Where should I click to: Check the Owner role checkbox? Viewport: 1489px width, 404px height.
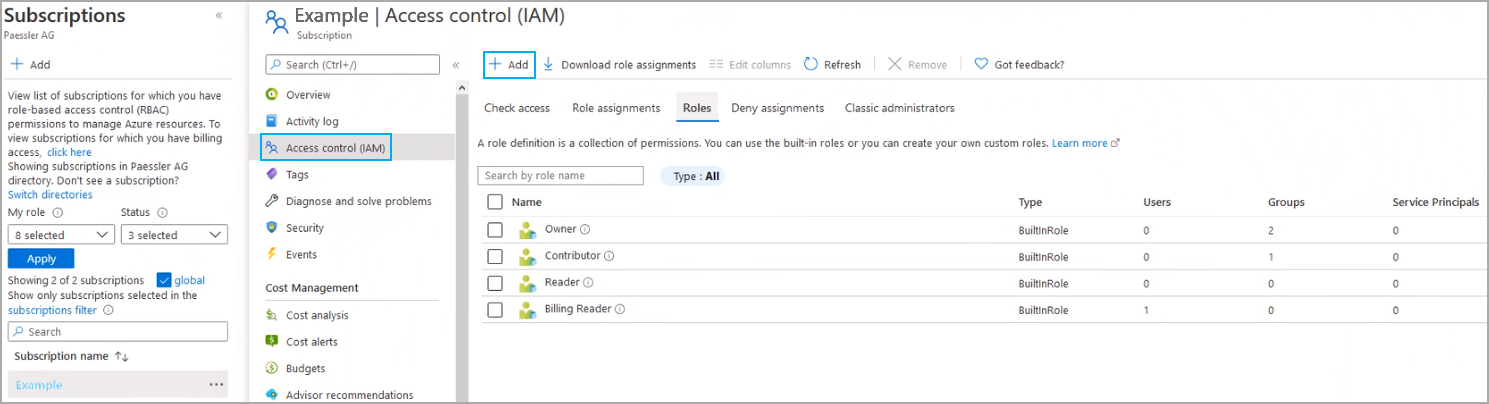click(495, 229)
